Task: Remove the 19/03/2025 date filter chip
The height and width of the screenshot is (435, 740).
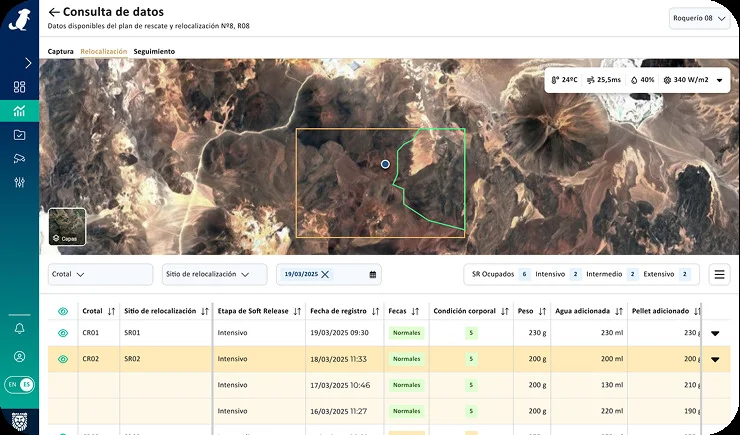Action: [x=325, y=274]
